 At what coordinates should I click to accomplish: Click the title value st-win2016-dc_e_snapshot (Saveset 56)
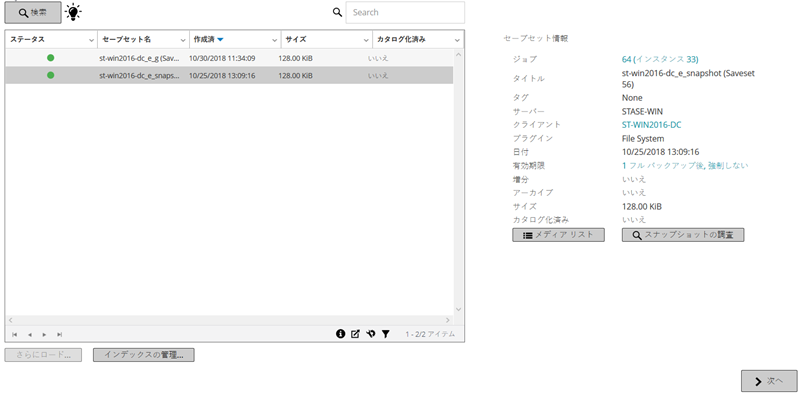(x=688, y=79)
